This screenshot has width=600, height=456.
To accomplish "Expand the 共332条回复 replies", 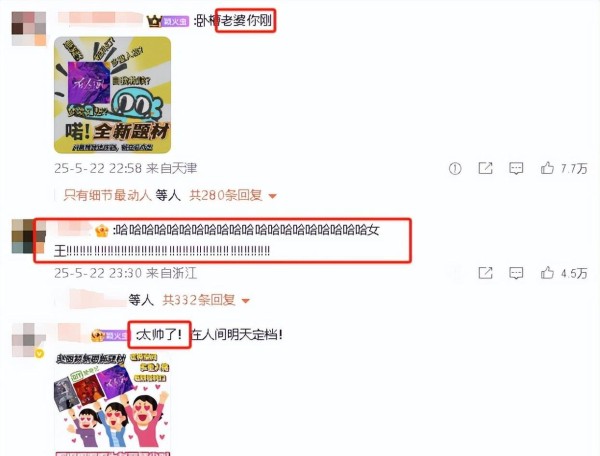I will 199,300.
